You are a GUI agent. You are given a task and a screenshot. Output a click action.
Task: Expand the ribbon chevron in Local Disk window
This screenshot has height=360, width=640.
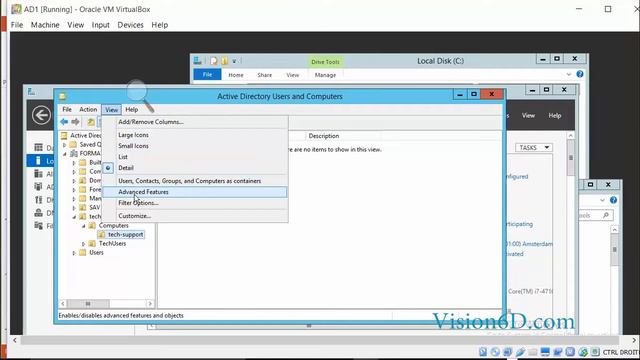569,74
